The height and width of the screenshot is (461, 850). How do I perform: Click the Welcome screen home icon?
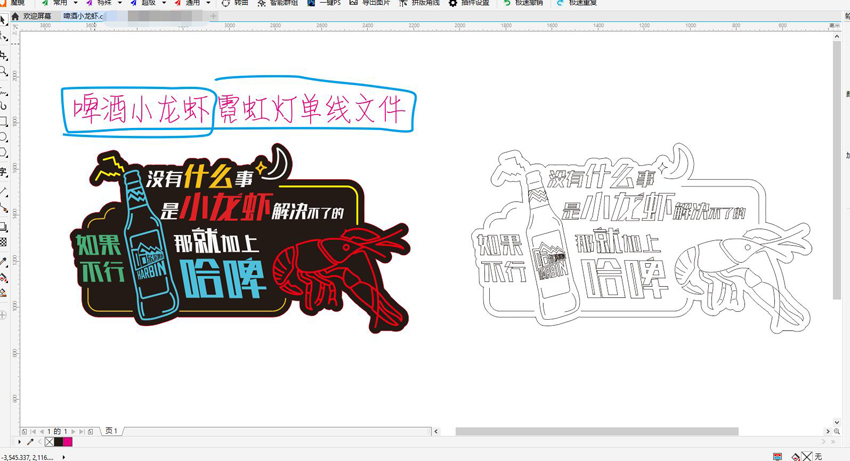[x=15, y=16]
